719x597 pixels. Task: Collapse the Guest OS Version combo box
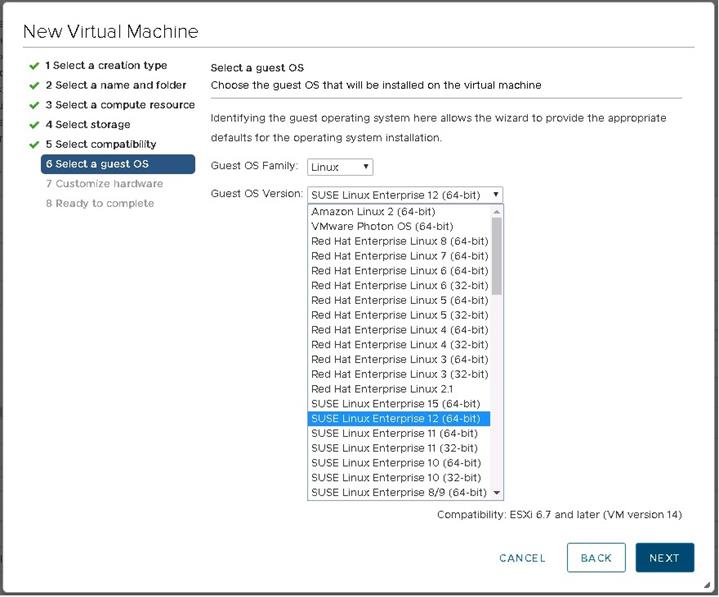(405, 195)
